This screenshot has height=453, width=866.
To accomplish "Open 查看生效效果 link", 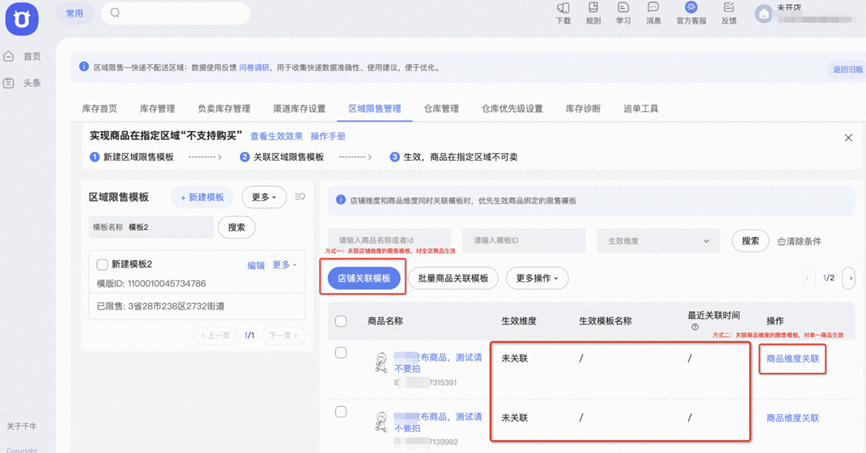I will pyautogui.click(x=277, y=136).
